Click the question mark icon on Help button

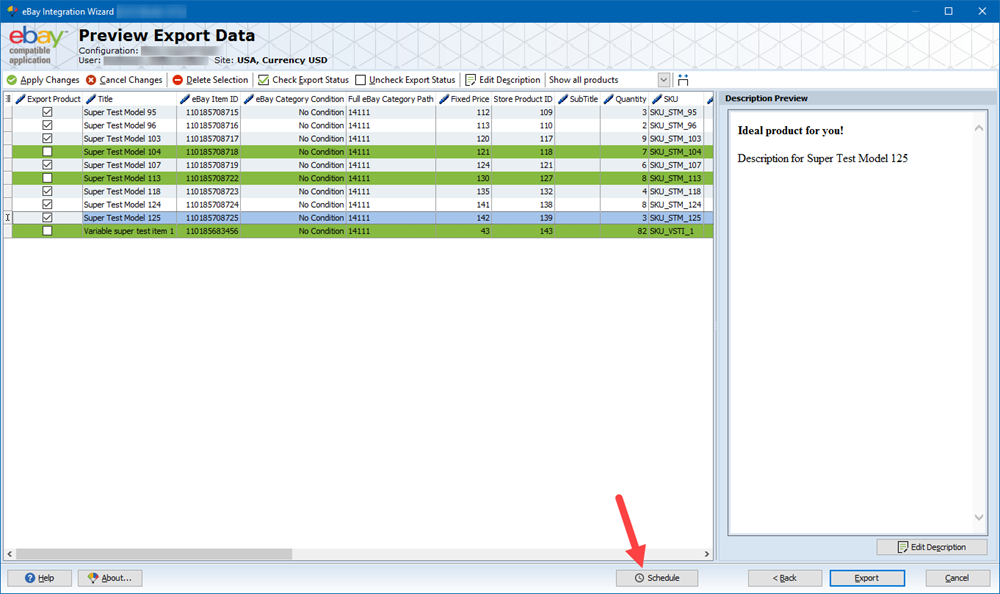coord(30,578)
